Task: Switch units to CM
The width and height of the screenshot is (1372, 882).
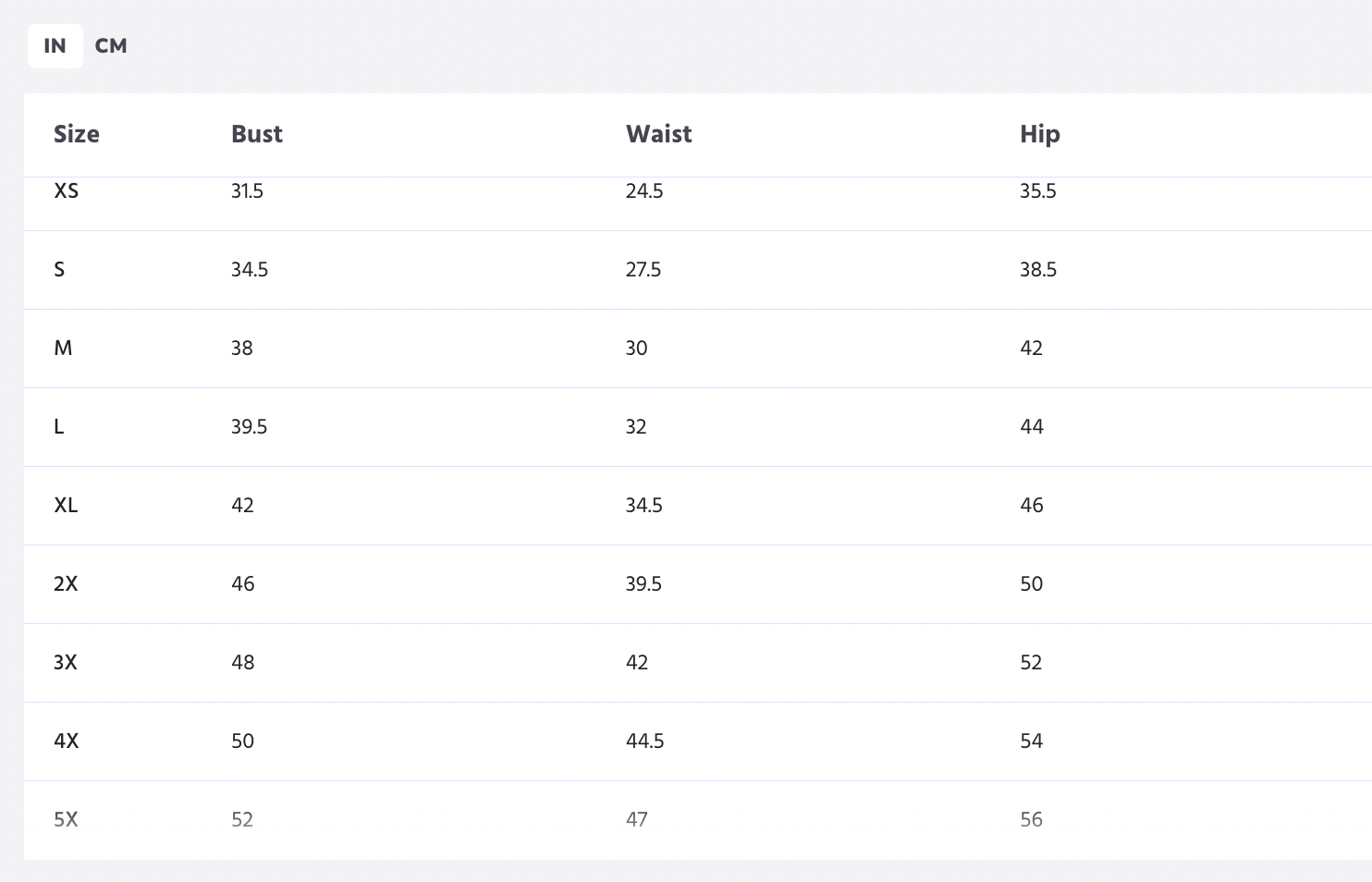Action: pyautogui.click(x=111, y=46)
